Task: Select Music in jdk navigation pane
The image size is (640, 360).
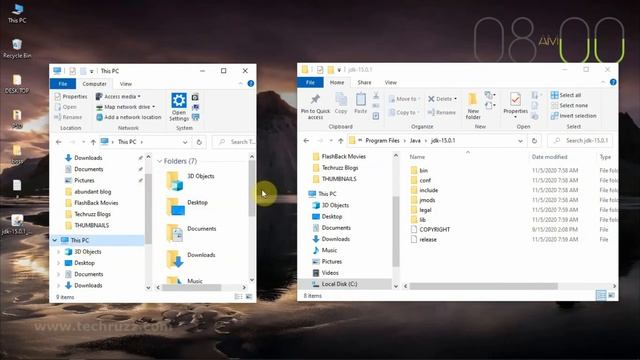Action: coord(325,250)
